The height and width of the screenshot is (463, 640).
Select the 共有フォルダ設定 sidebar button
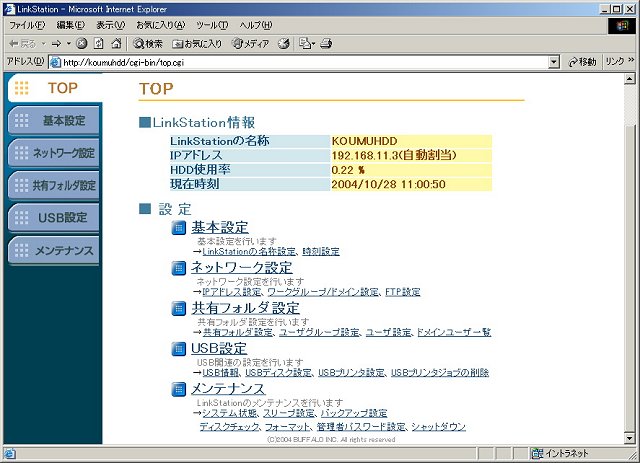coord(53,185)
